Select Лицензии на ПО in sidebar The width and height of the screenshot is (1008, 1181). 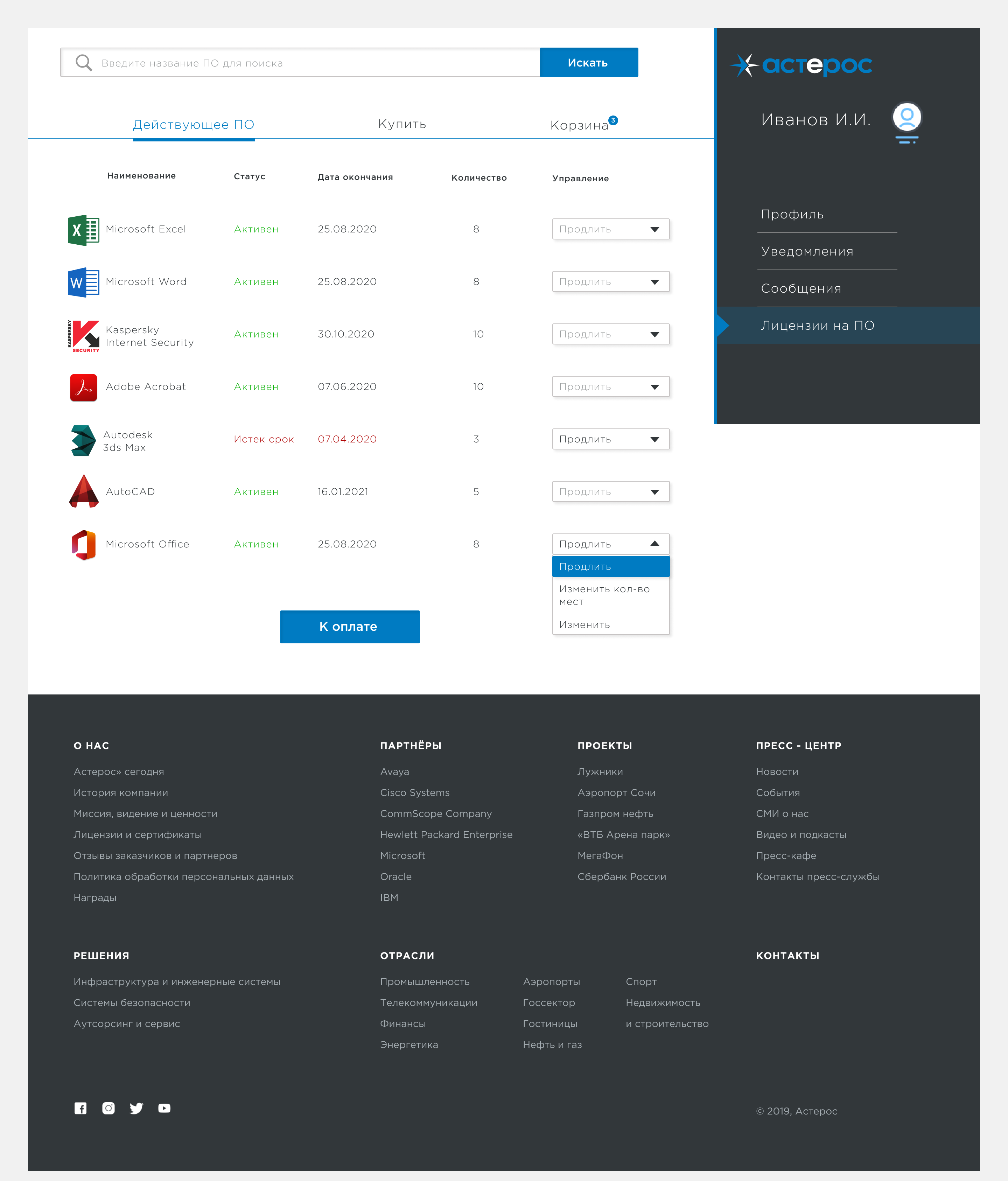[848, 326]
